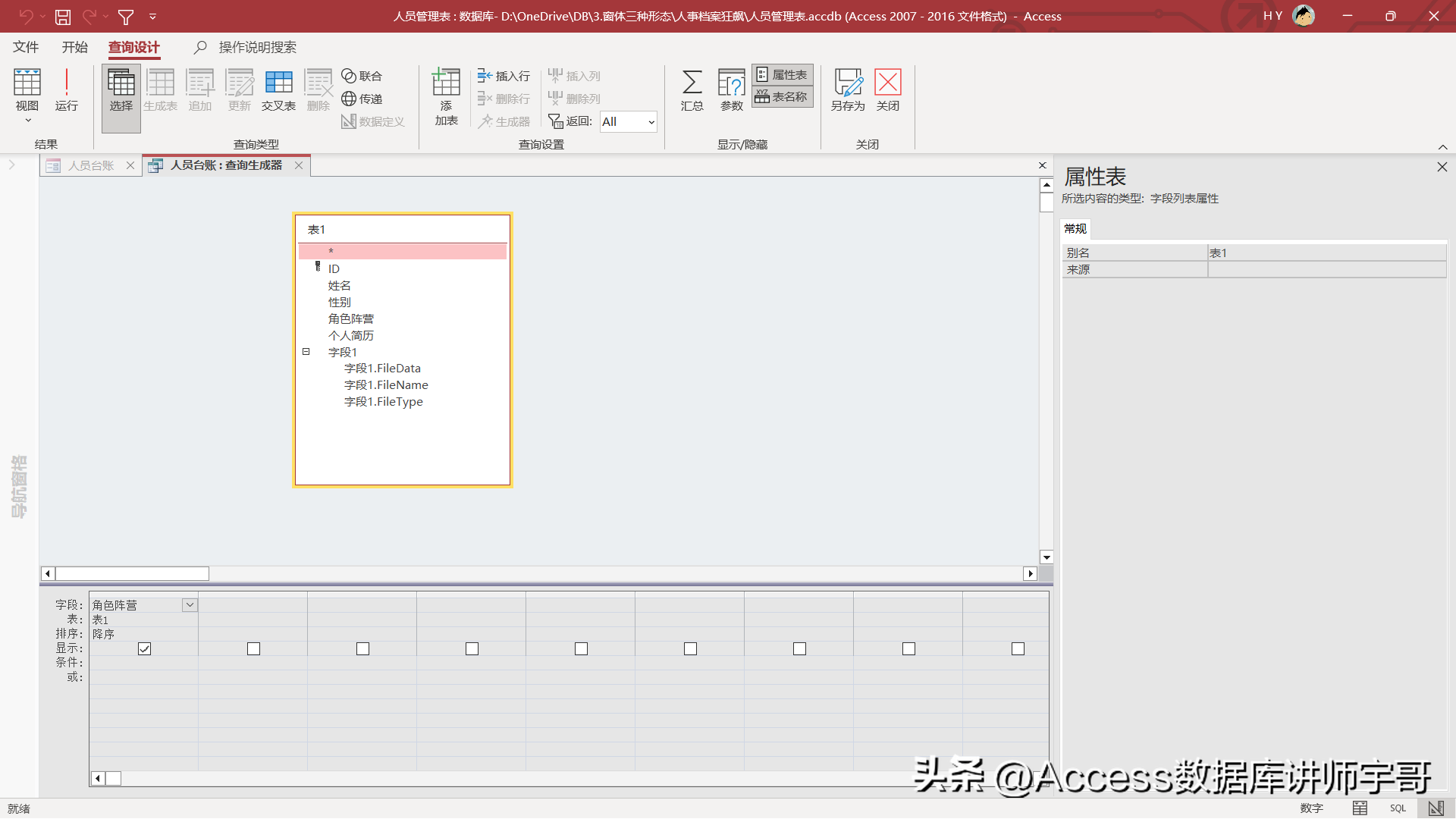Viewport: 1456px width, 819px height.
Task: Switch to SQL view in status bar
Action: 1398,808
